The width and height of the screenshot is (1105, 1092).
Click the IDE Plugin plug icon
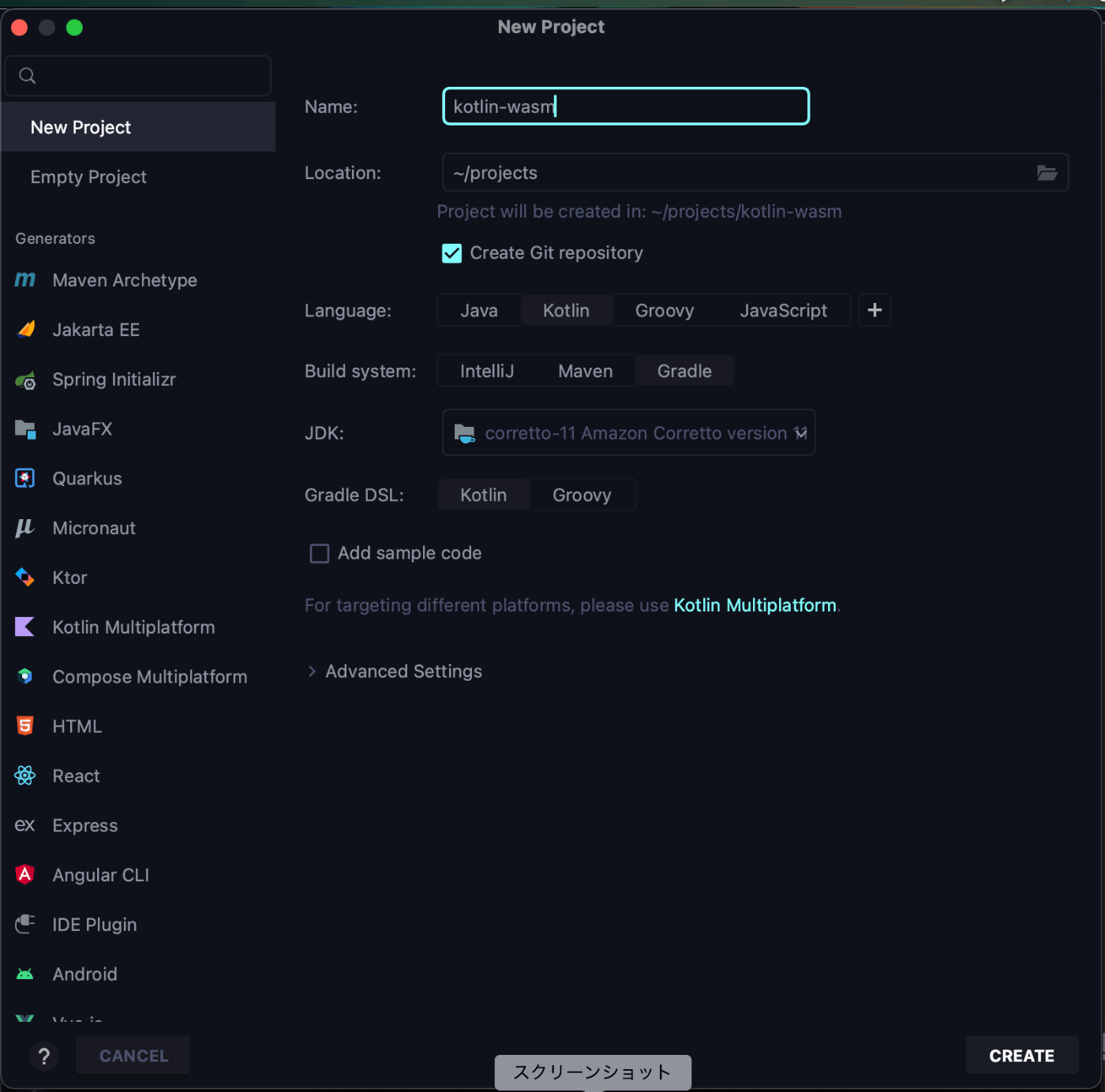pyautogui.click(x=25, y=925)
